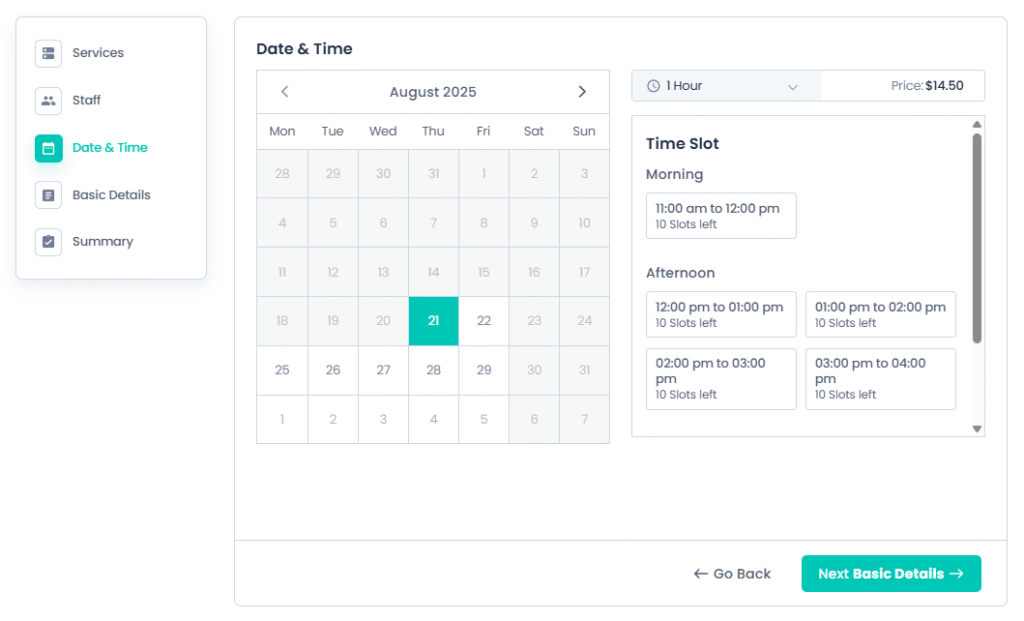This screenshot has height=621, width=1024.
Task: Click the time slot scrollbar thumb
Action: 977,238
